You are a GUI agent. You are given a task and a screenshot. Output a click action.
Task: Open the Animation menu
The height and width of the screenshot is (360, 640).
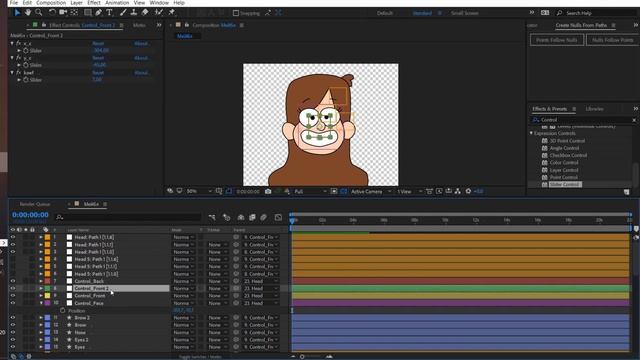117,3
